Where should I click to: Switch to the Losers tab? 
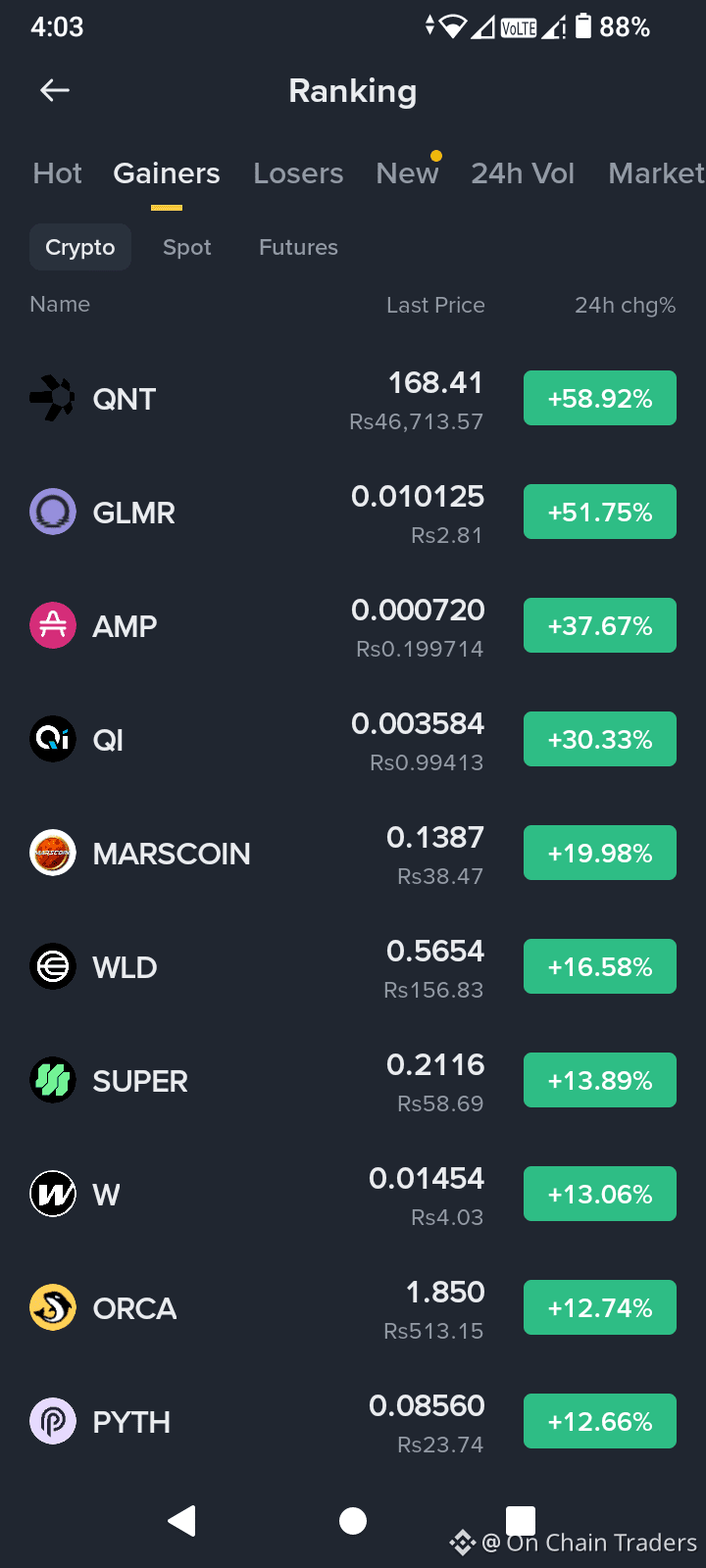[x=298, y=173]
